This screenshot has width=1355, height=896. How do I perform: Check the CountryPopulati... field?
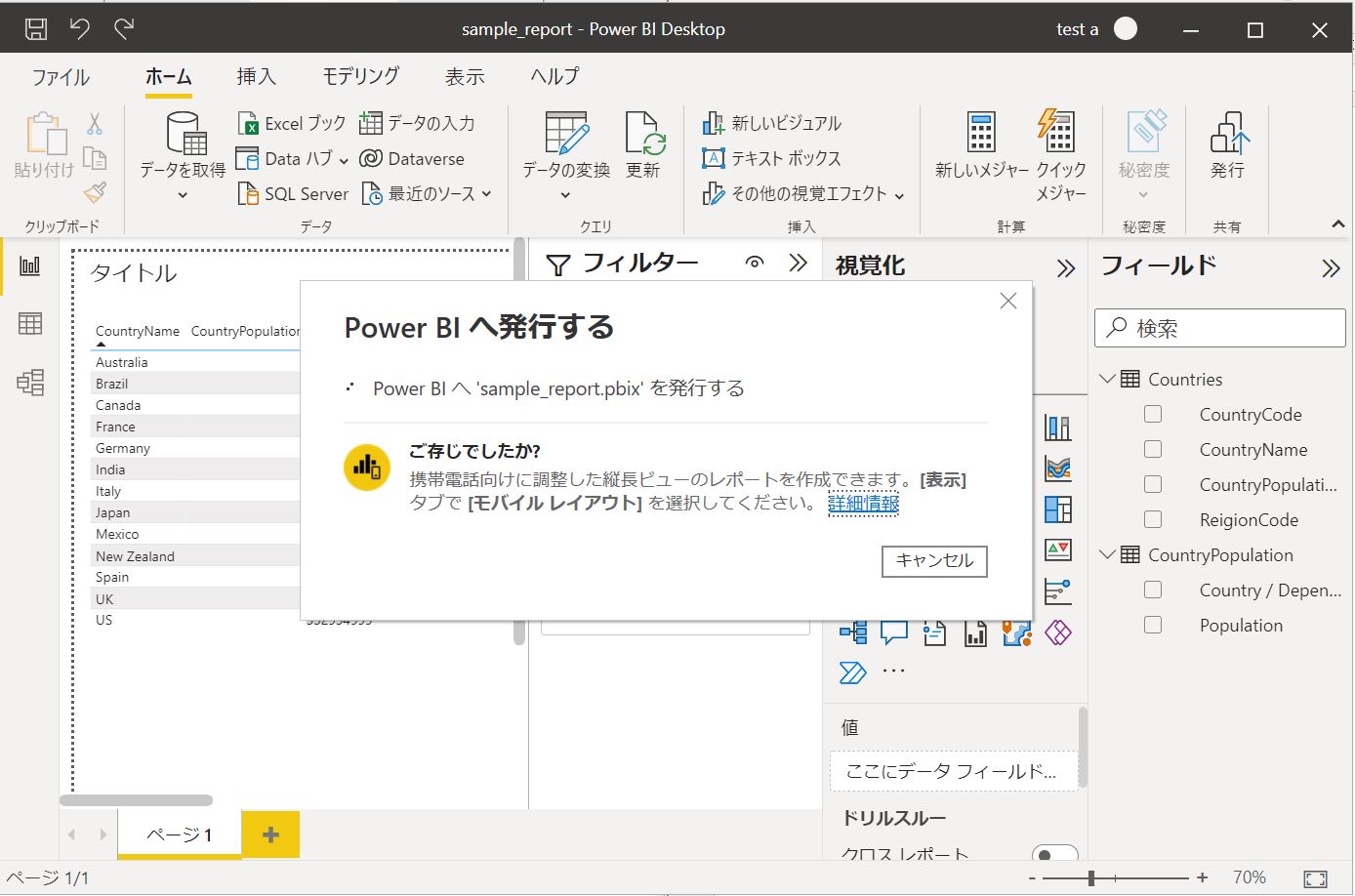click(x=1153, y=485)
